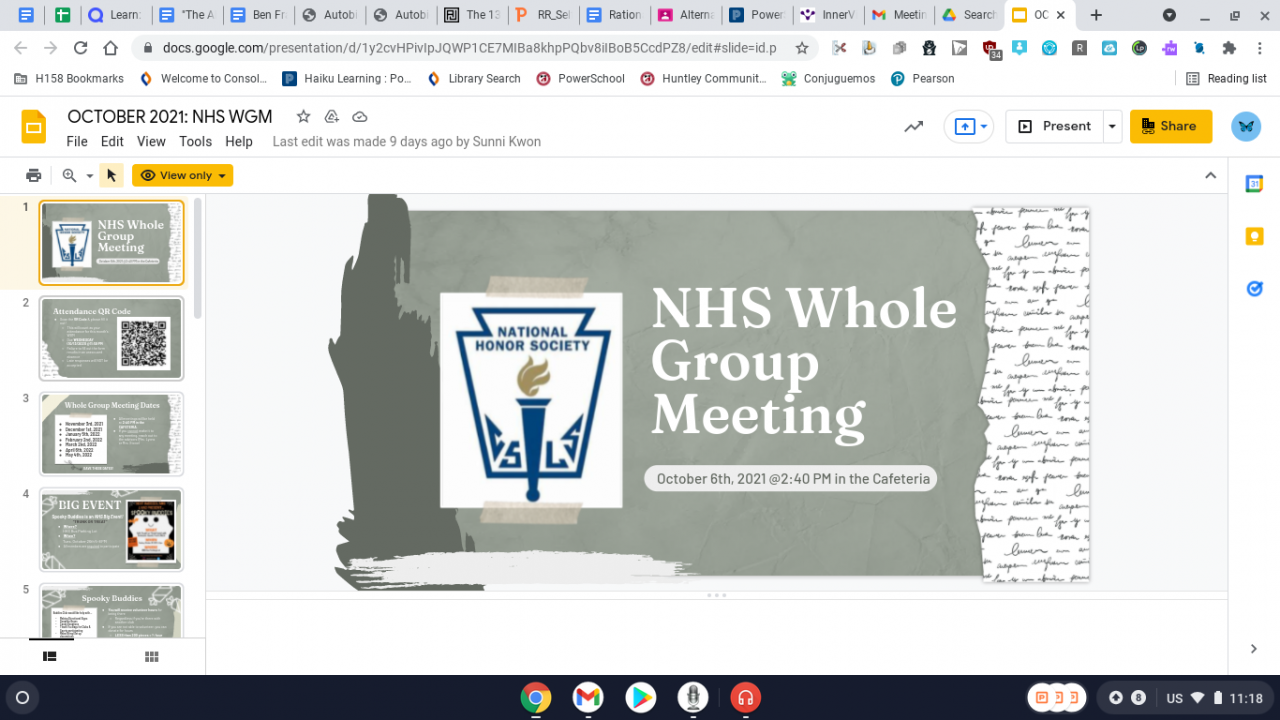Open the Help menu
Image resolution: width=1280 pixels, height=720 pixels.
point(239,142)
